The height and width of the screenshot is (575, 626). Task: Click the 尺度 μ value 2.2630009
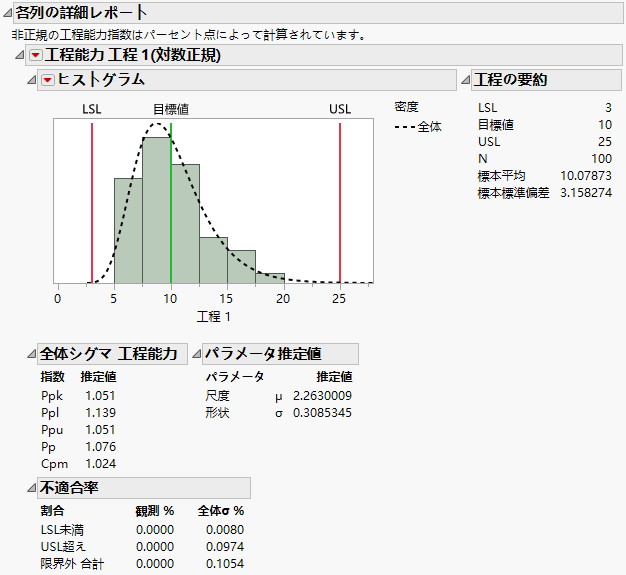(322, 396)
